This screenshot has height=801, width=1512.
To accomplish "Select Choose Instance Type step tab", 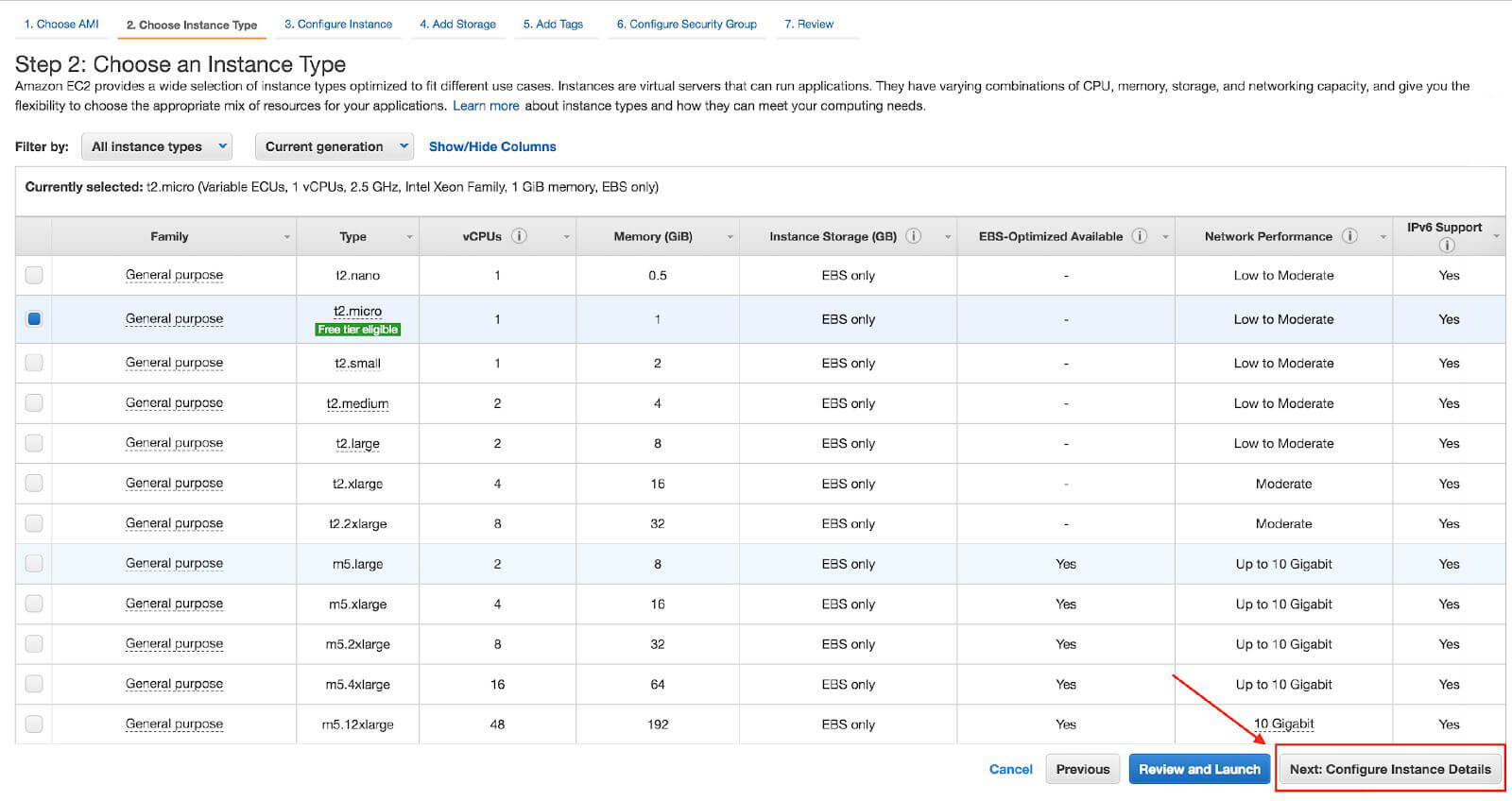I will [192, 25].
